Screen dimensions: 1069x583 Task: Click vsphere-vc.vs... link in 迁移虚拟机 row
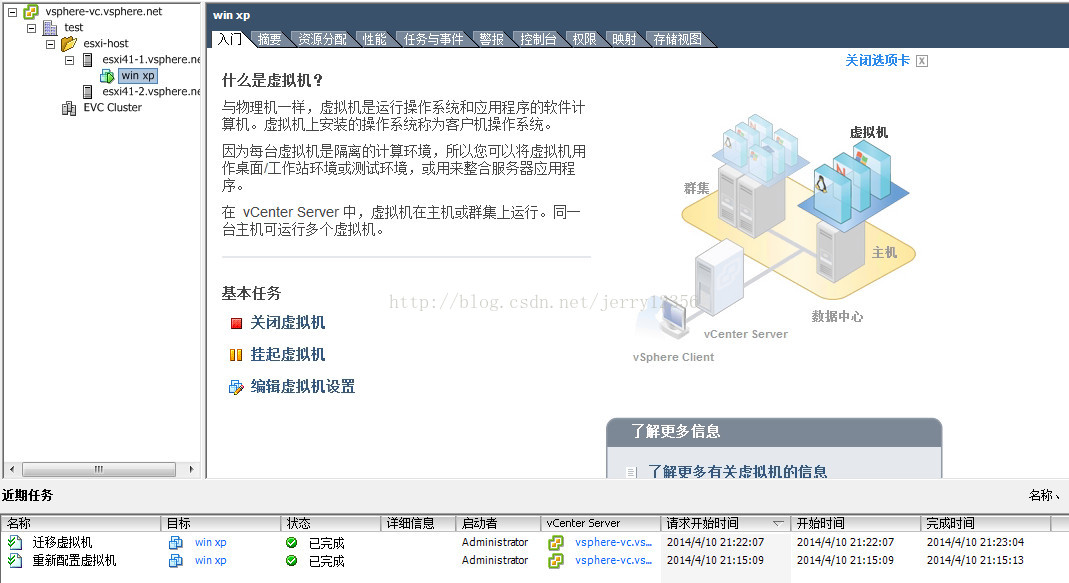pos(614,543)
